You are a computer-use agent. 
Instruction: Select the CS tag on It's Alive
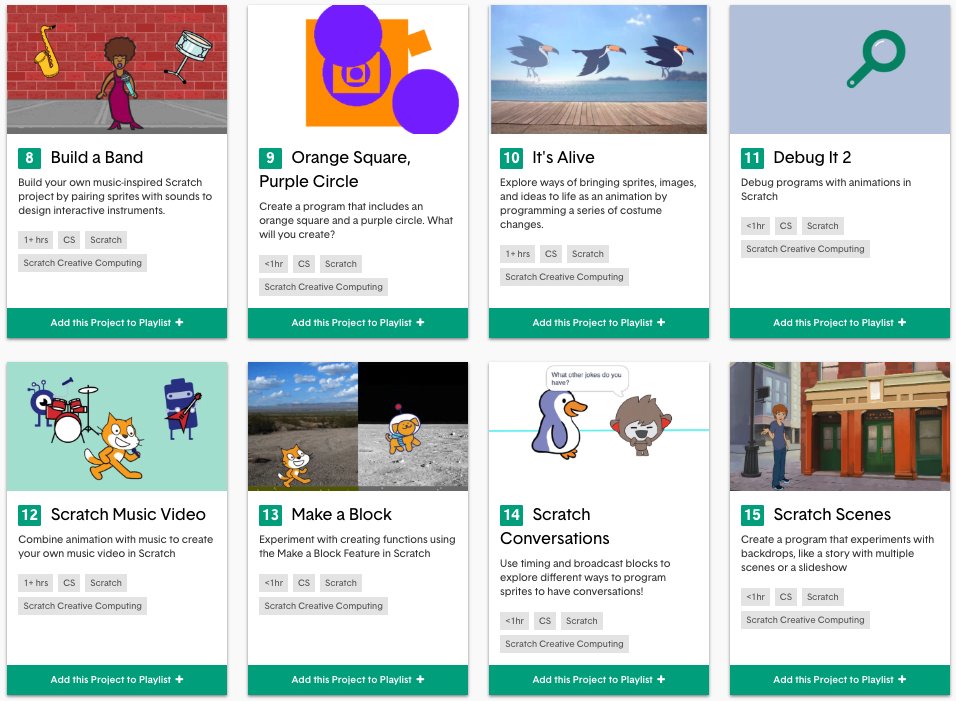point(551,254)
